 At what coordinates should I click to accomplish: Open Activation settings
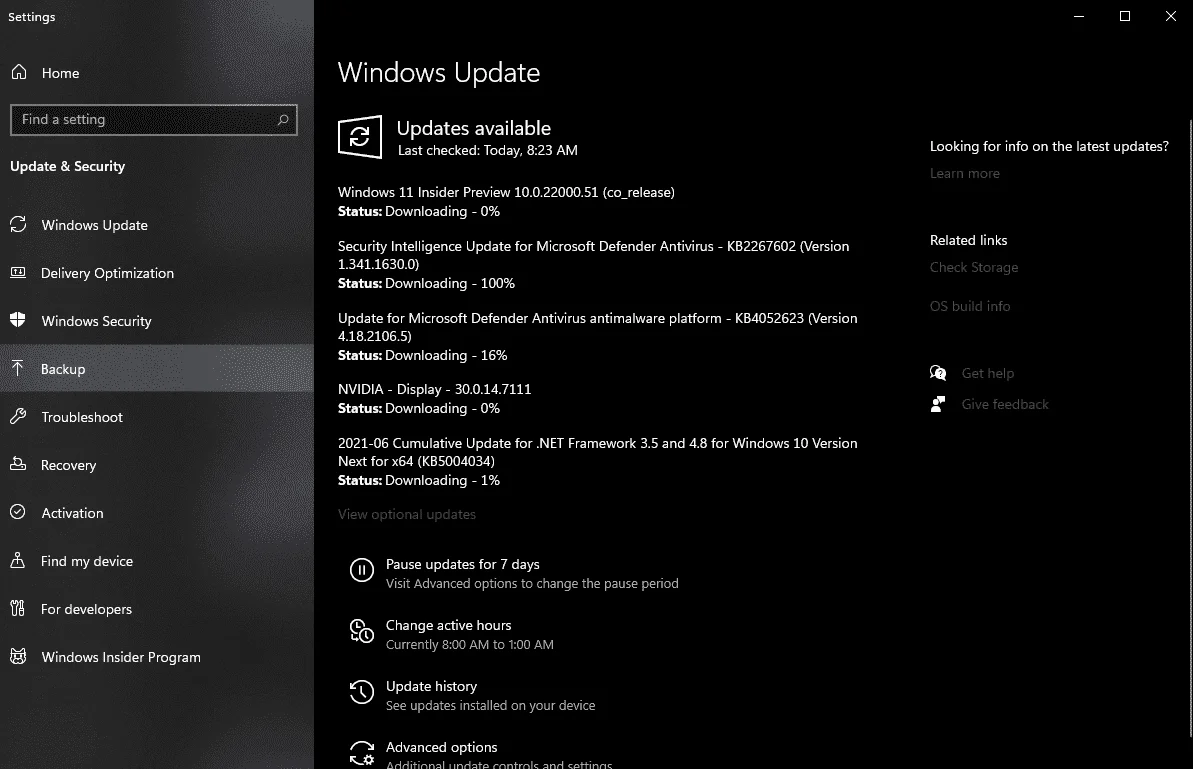pos(157,512)
